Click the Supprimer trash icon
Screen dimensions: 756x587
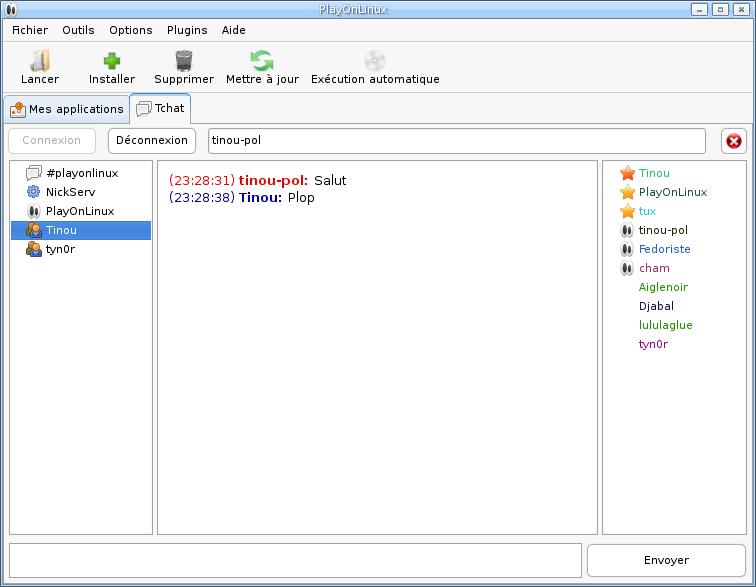[x=184, y=61]
